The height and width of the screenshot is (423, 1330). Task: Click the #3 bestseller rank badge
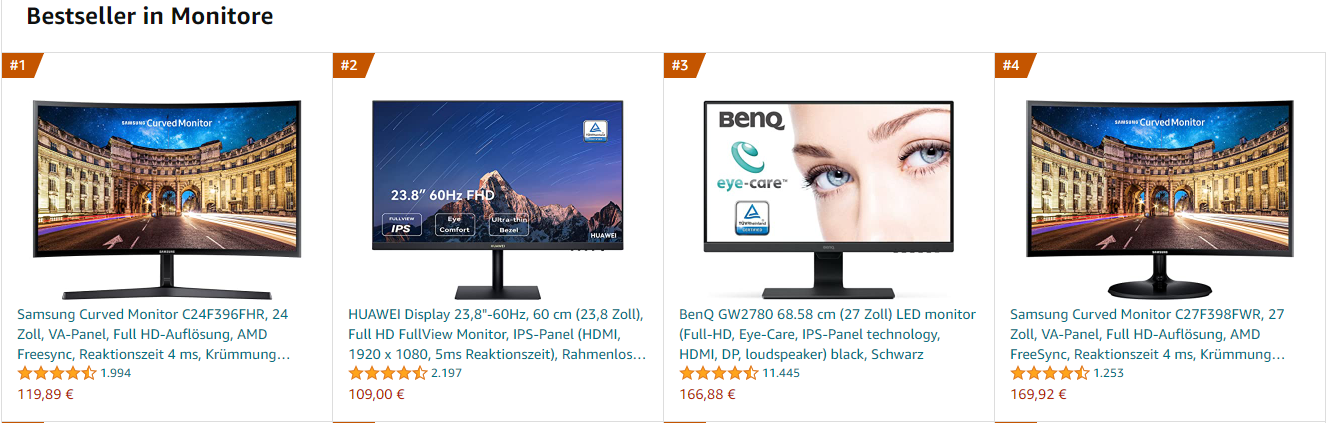click(x=681, y=65)
